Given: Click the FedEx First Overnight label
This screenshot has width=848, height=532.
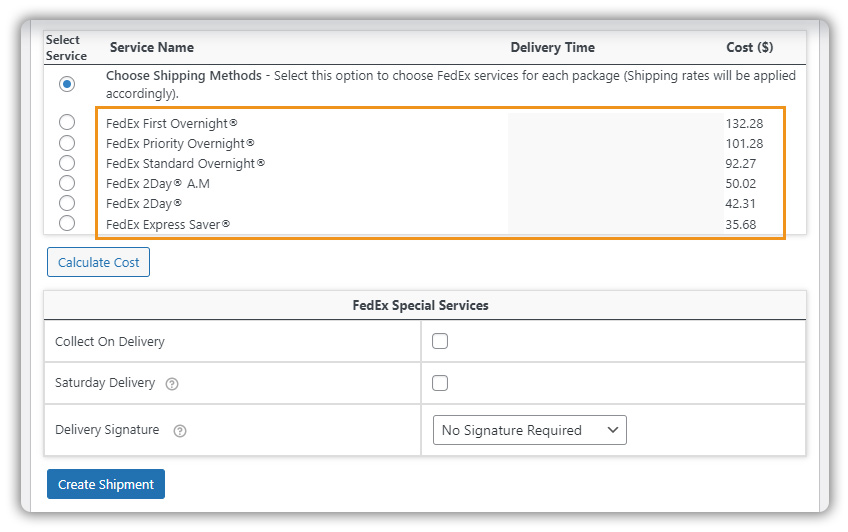Looking at the screenshot, I should [x=171, y=123].
